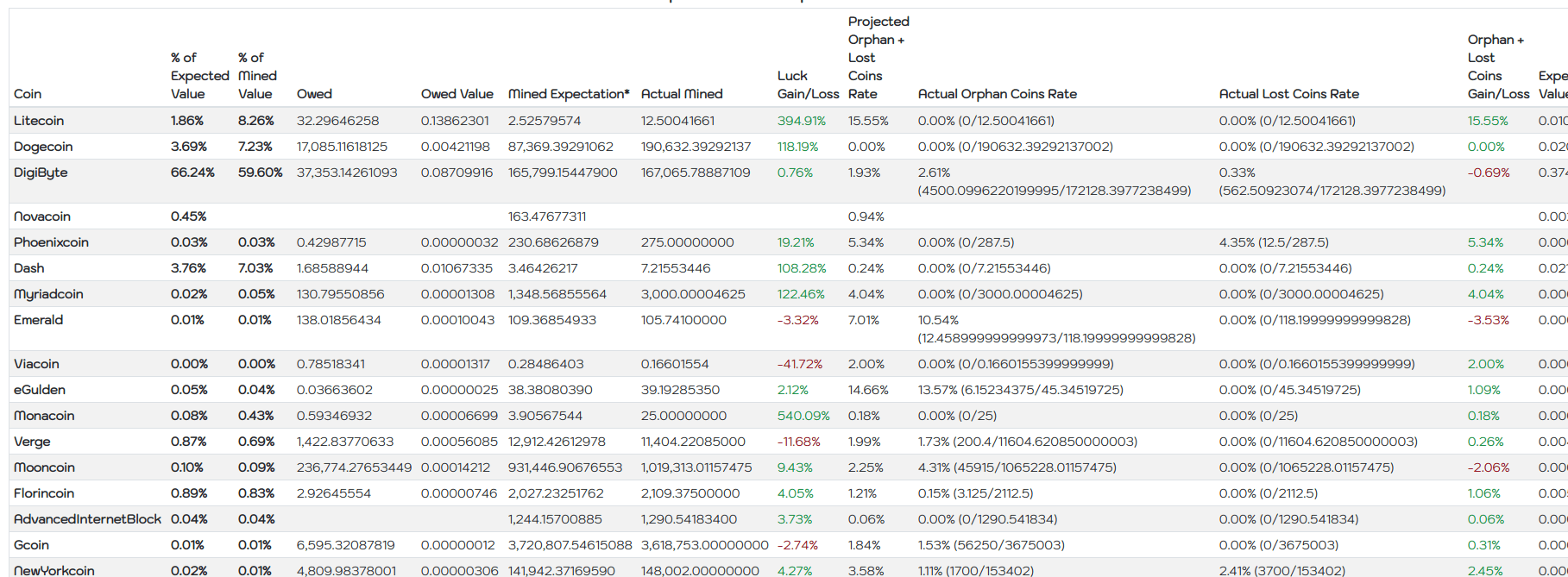Select the Novacoin row name
1568x577 pixels.
[42, 216]
